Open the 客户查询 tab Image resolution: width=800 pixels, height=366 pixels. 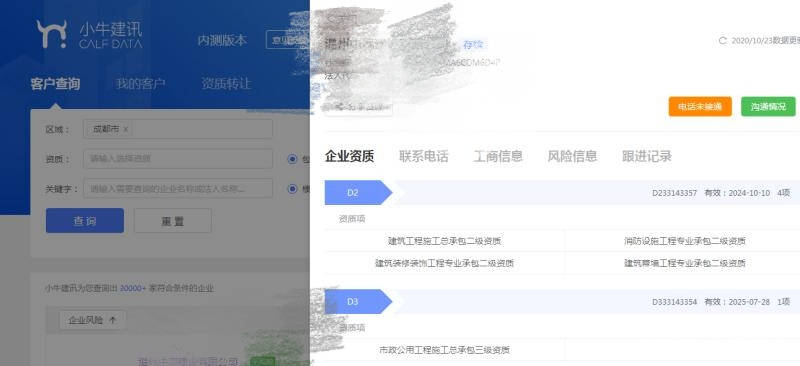pyautogui.click(x=55, y=84)
